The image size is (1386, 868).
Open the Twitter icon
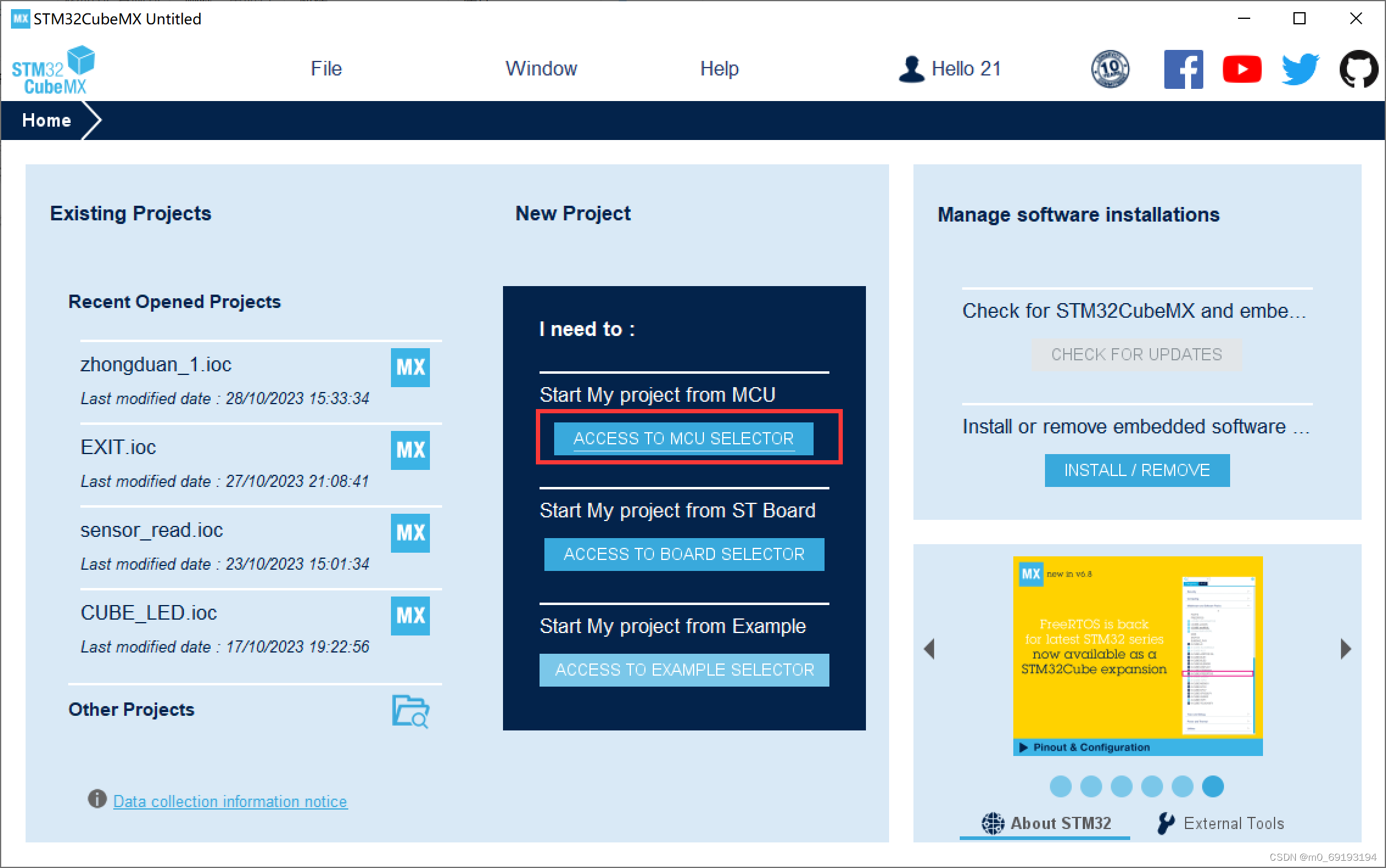click(x=1300, y=69)
